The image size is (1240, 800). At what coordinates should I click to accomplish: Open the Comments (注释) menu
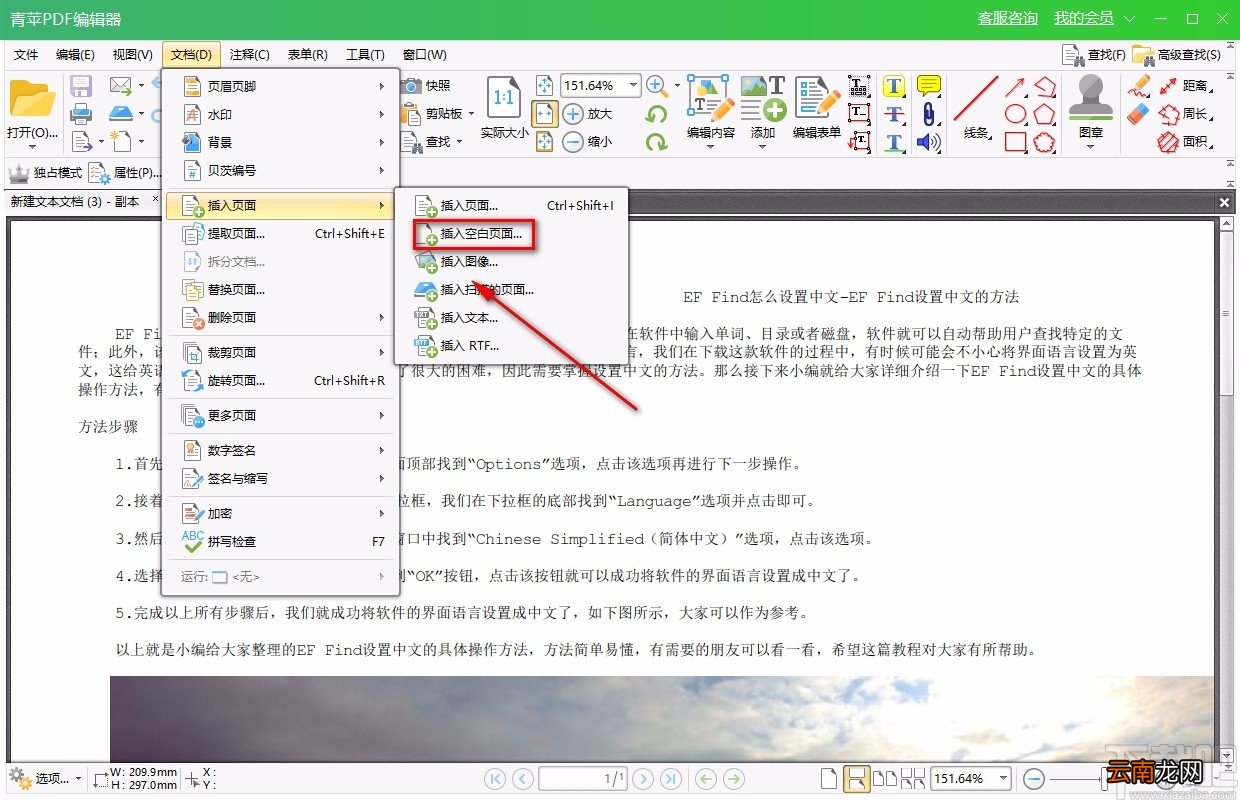click(249, 54)
